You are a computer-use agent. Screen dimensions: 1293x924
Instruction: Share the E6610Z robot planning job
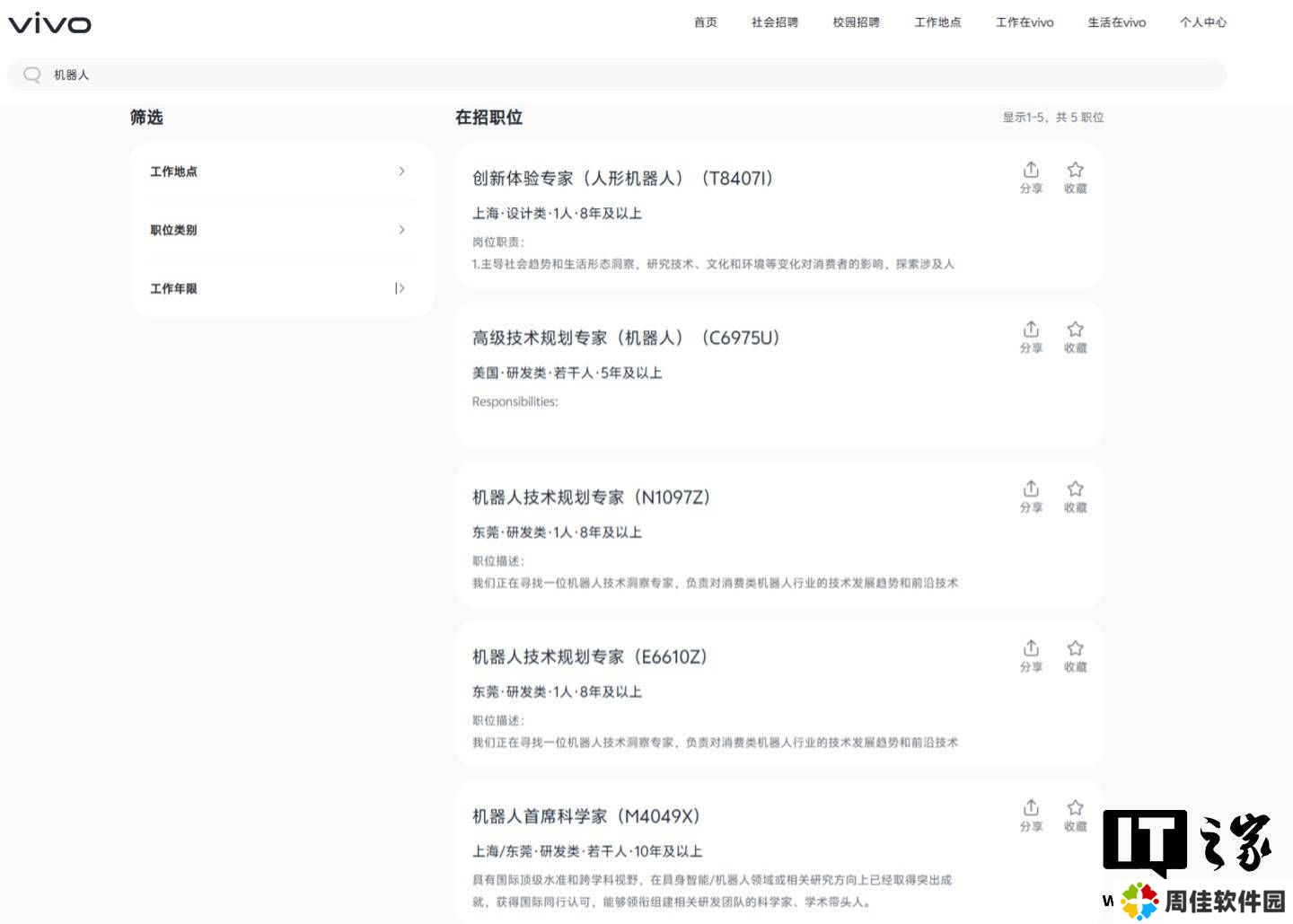point(1031,656)
